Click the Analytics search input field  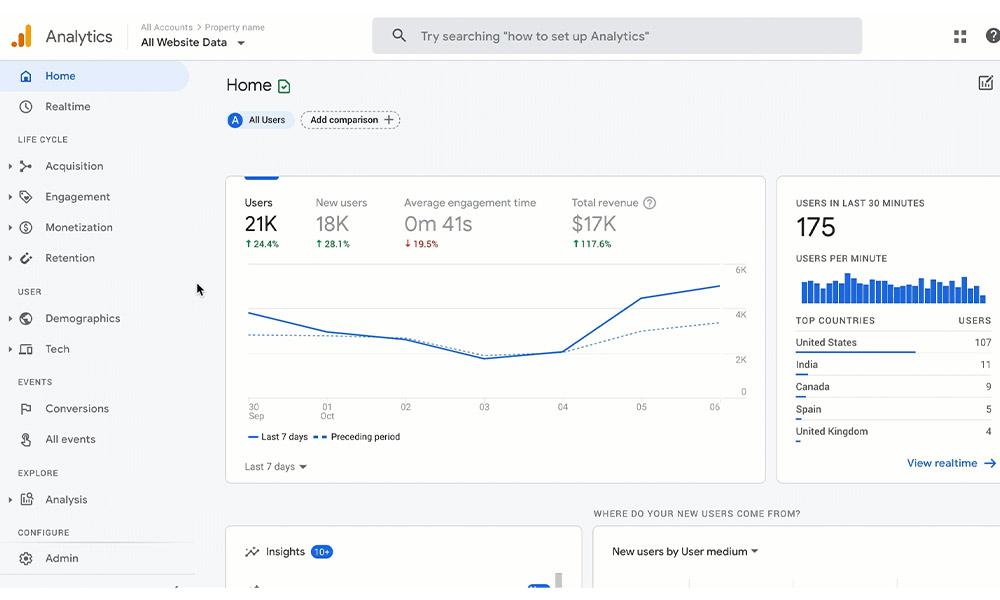point(617,36)
